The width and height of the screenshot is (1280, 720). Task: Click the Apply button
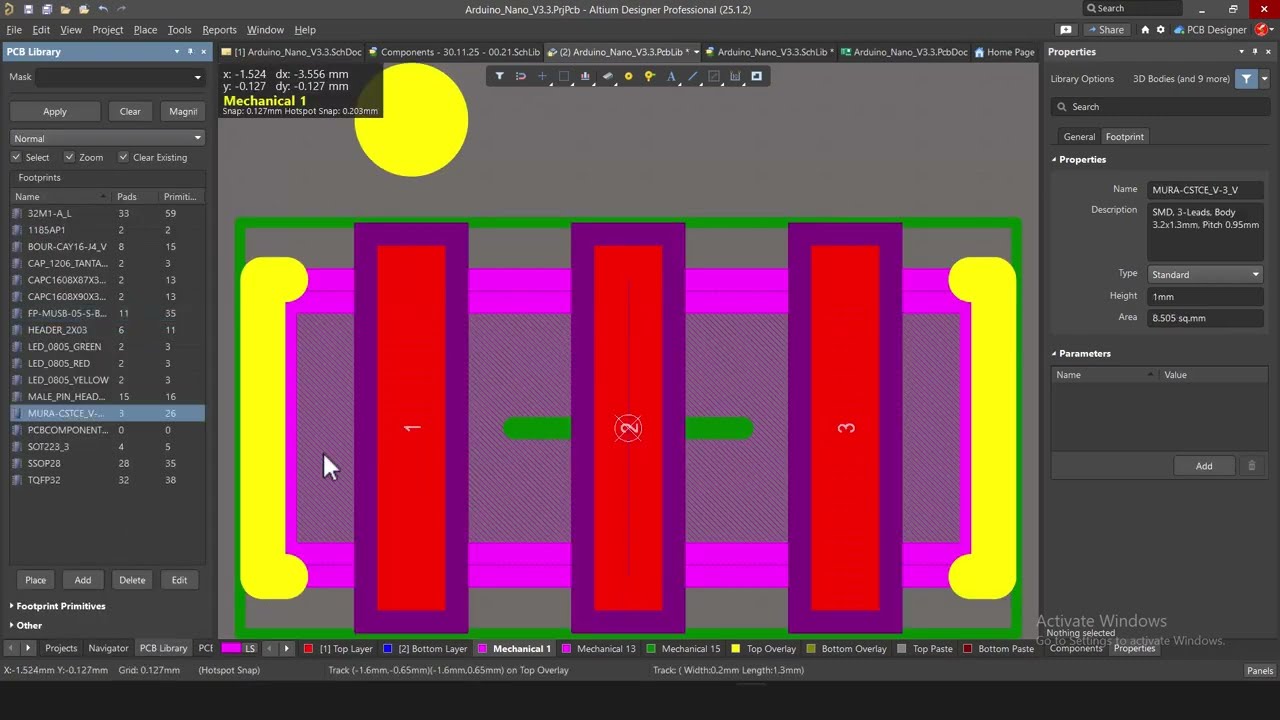(x=55, y=112)
